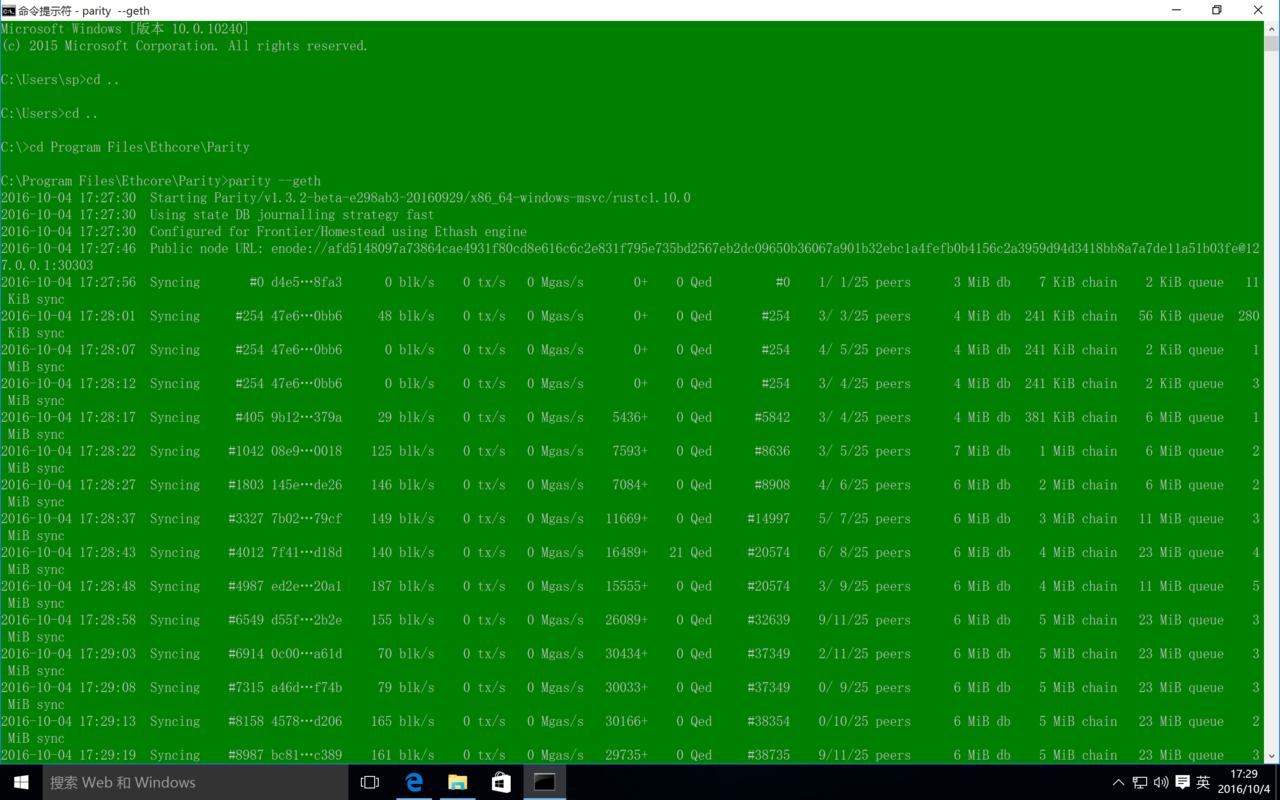Image resolution: width=1280 pixels, height=800 pixels.
Task: Click the typed command 'parity --geth' in the console
Action: coord(275,181)
